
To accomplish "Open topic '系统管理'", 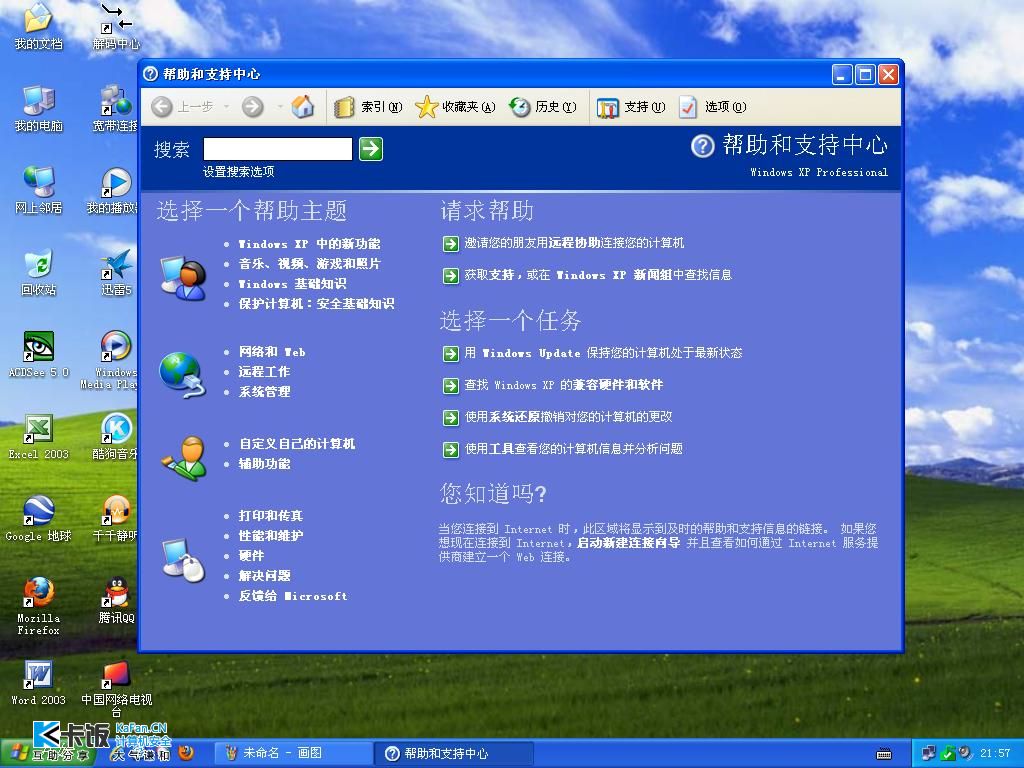I will [x=264, y=392].
